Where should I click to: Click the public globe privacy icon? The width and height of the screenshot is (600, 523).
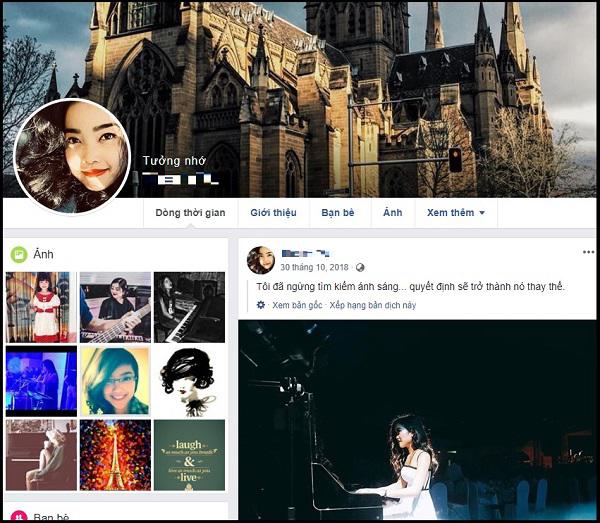[x=360, y=267]
